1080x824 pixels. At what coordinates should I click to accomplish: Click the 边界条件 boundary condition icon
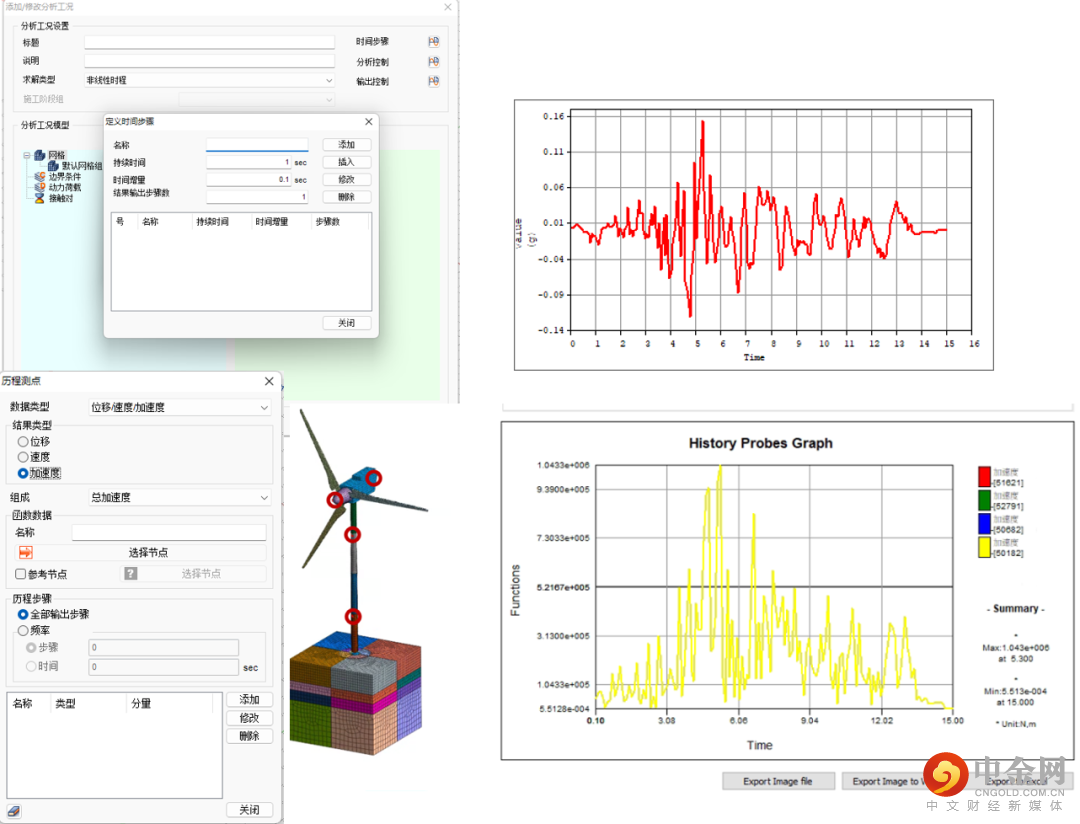tap(40, 177)
